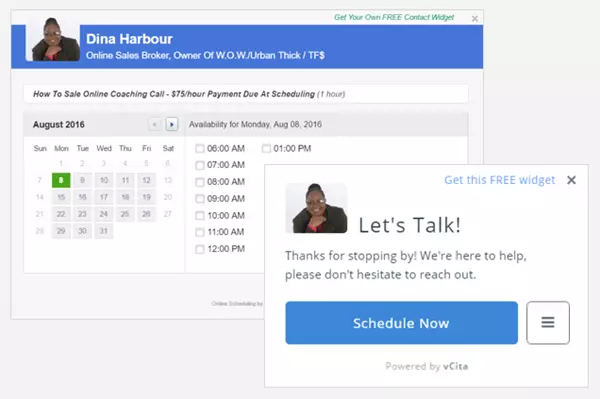
Task: Select August 22 on the calendar
Action: (x=61, y=214)
